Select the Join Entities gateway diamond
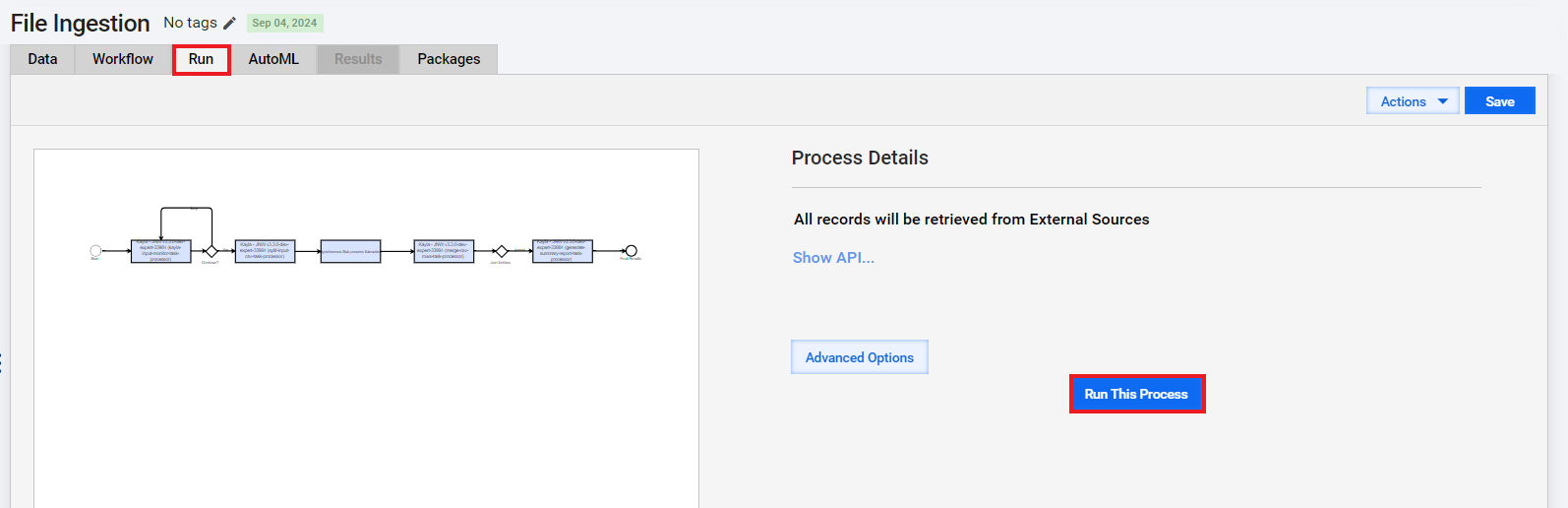Viewport: 1568px width, 508px height. pyautogui.click(x=501, y=251)
